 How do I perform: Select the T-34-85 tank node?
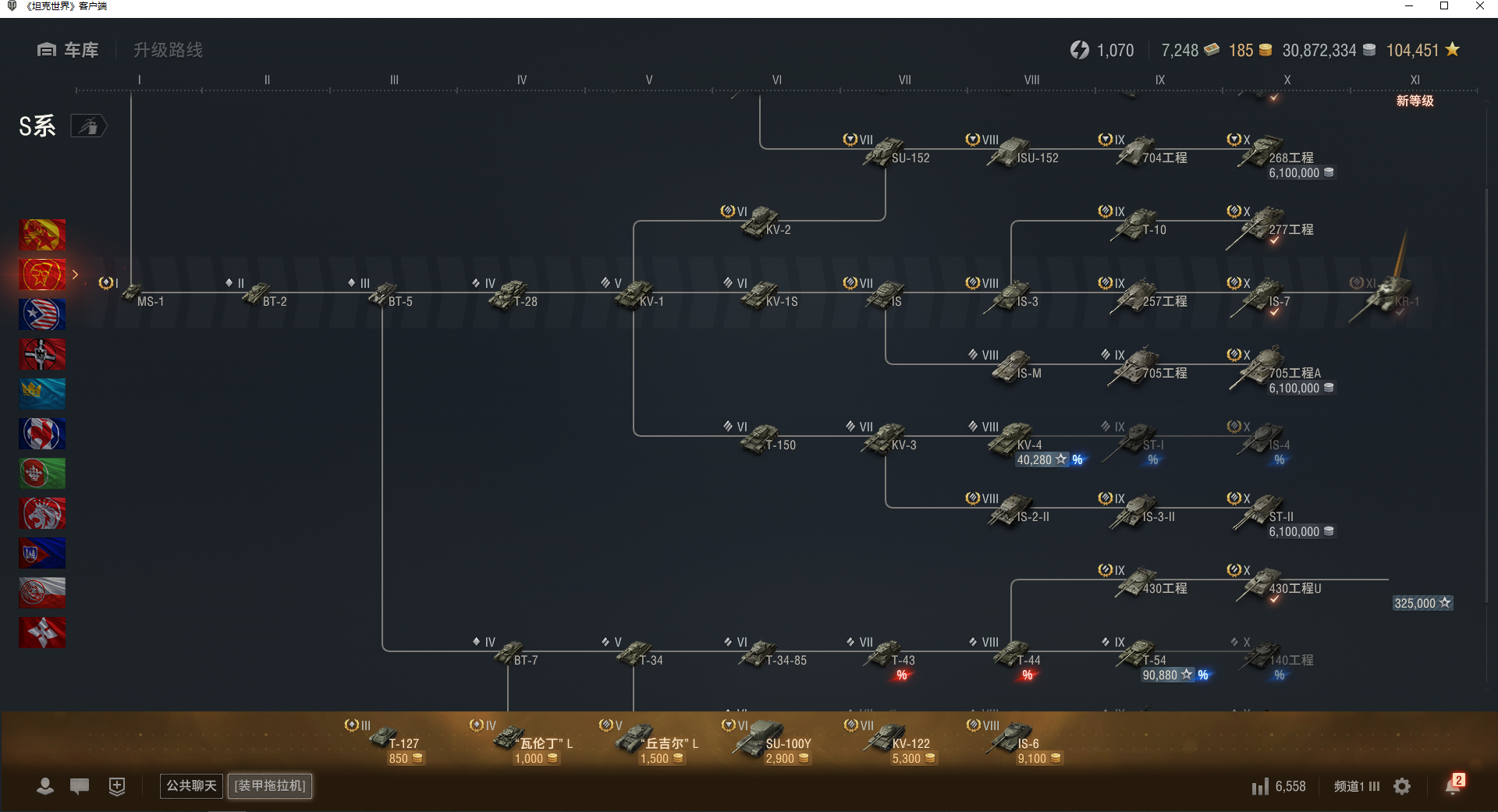773,654
